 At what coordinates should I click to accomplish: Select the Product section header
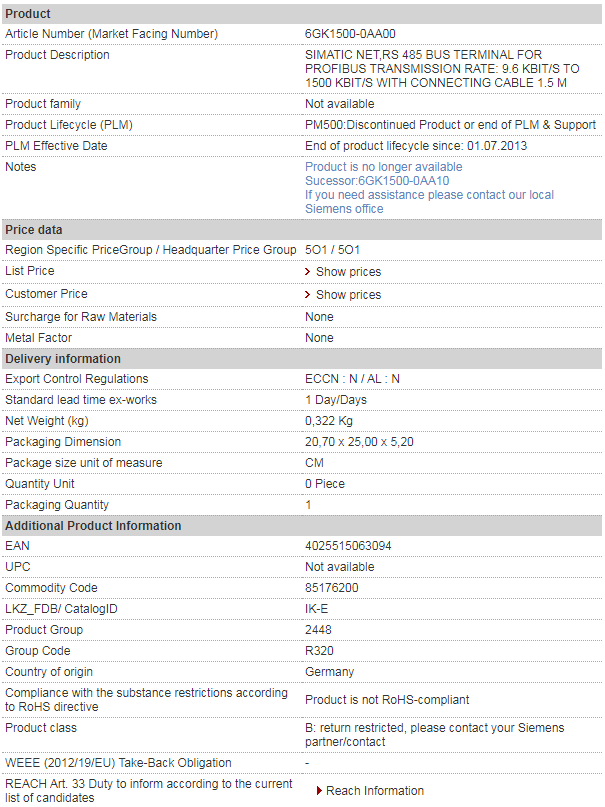[302, 14]
